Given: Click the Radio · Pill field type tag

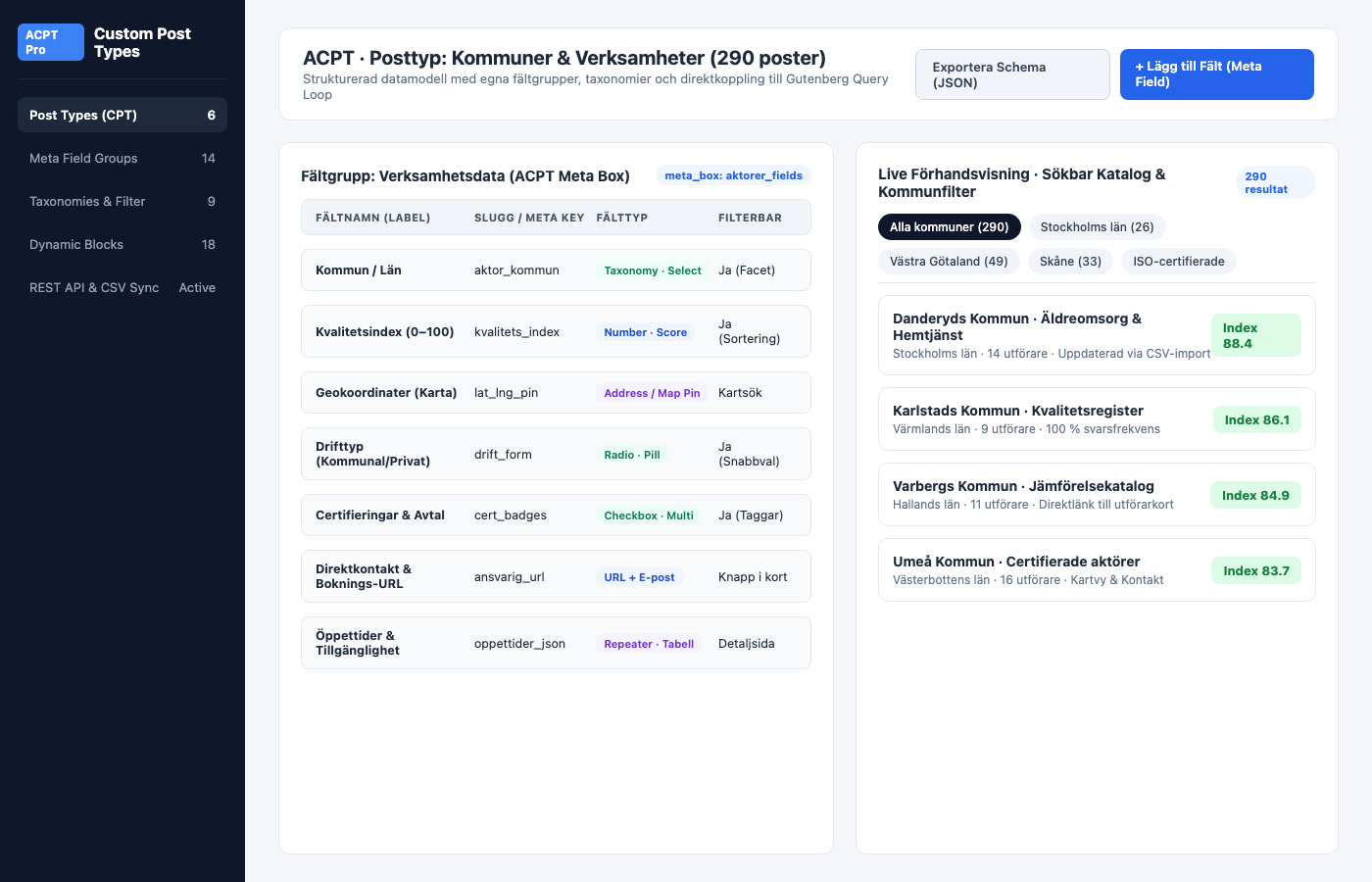Looking at the screenshot, I should (x=632, y=455).
